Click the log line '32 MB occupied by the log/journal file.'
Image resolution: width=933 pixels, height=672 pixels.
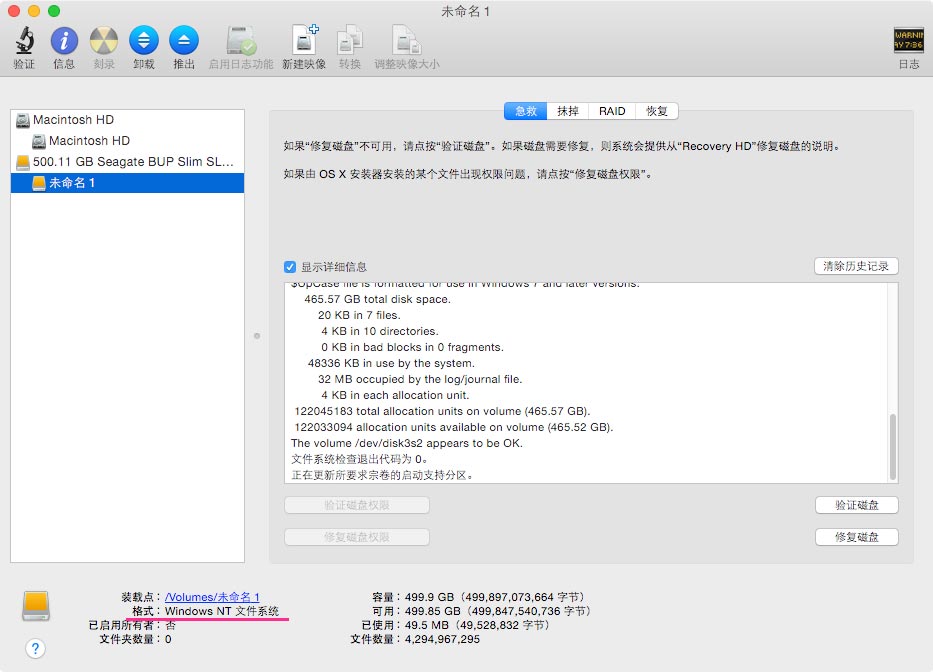tap(419, 379)
